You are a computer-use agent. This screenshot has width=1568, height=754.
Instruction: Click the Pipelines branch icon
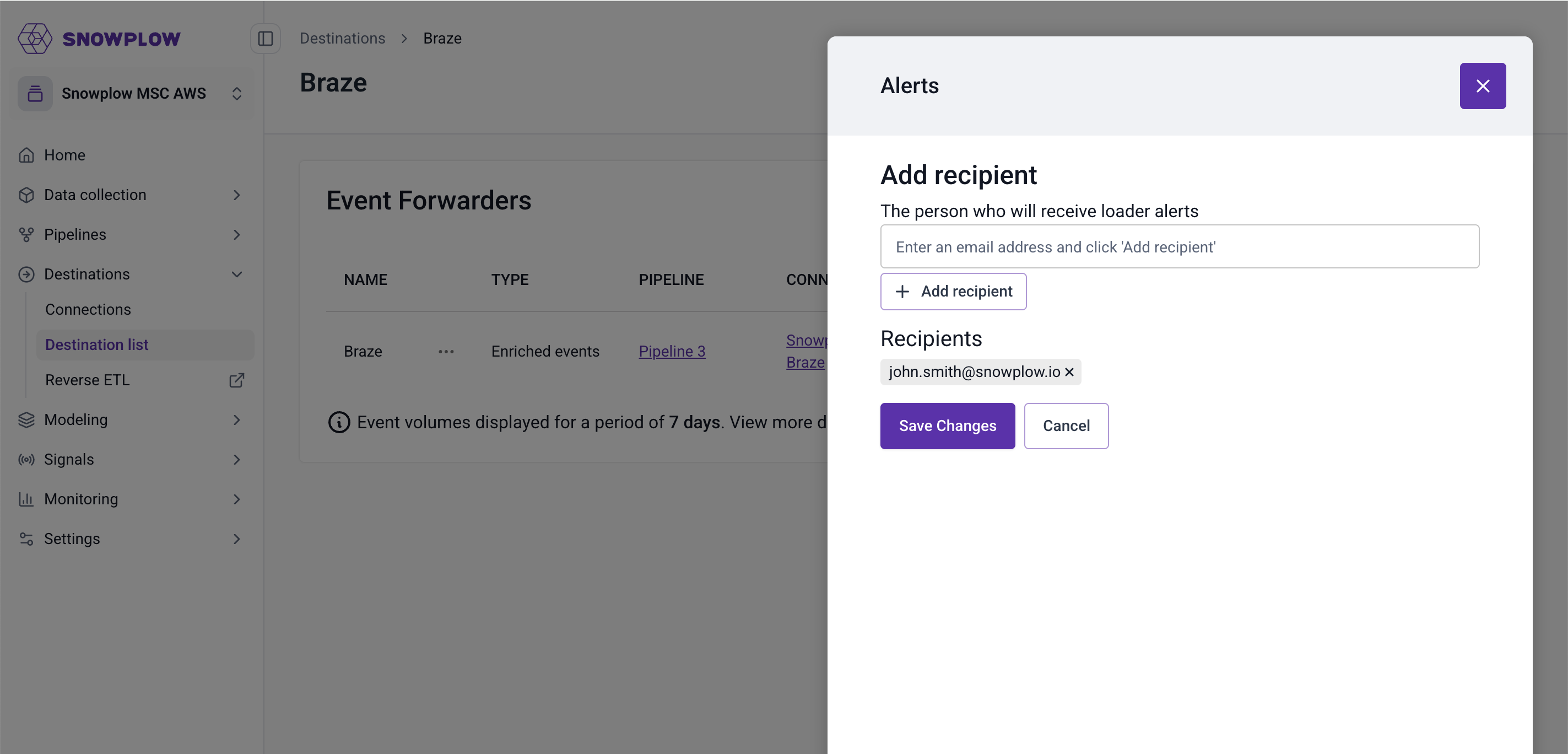[27, 234]
